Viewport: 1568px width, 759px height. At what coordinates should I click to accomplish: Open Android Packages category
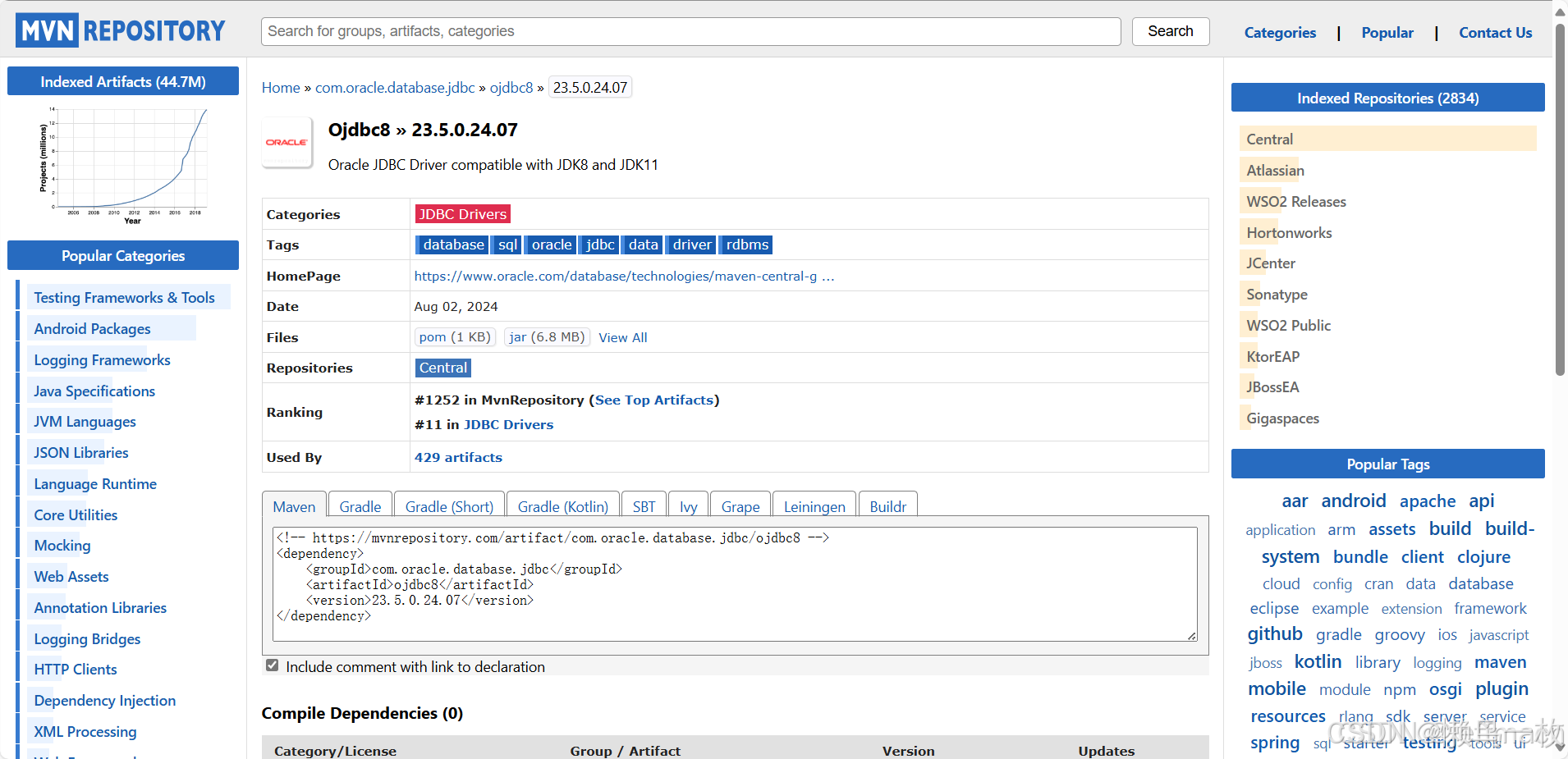tap(93, 329)
